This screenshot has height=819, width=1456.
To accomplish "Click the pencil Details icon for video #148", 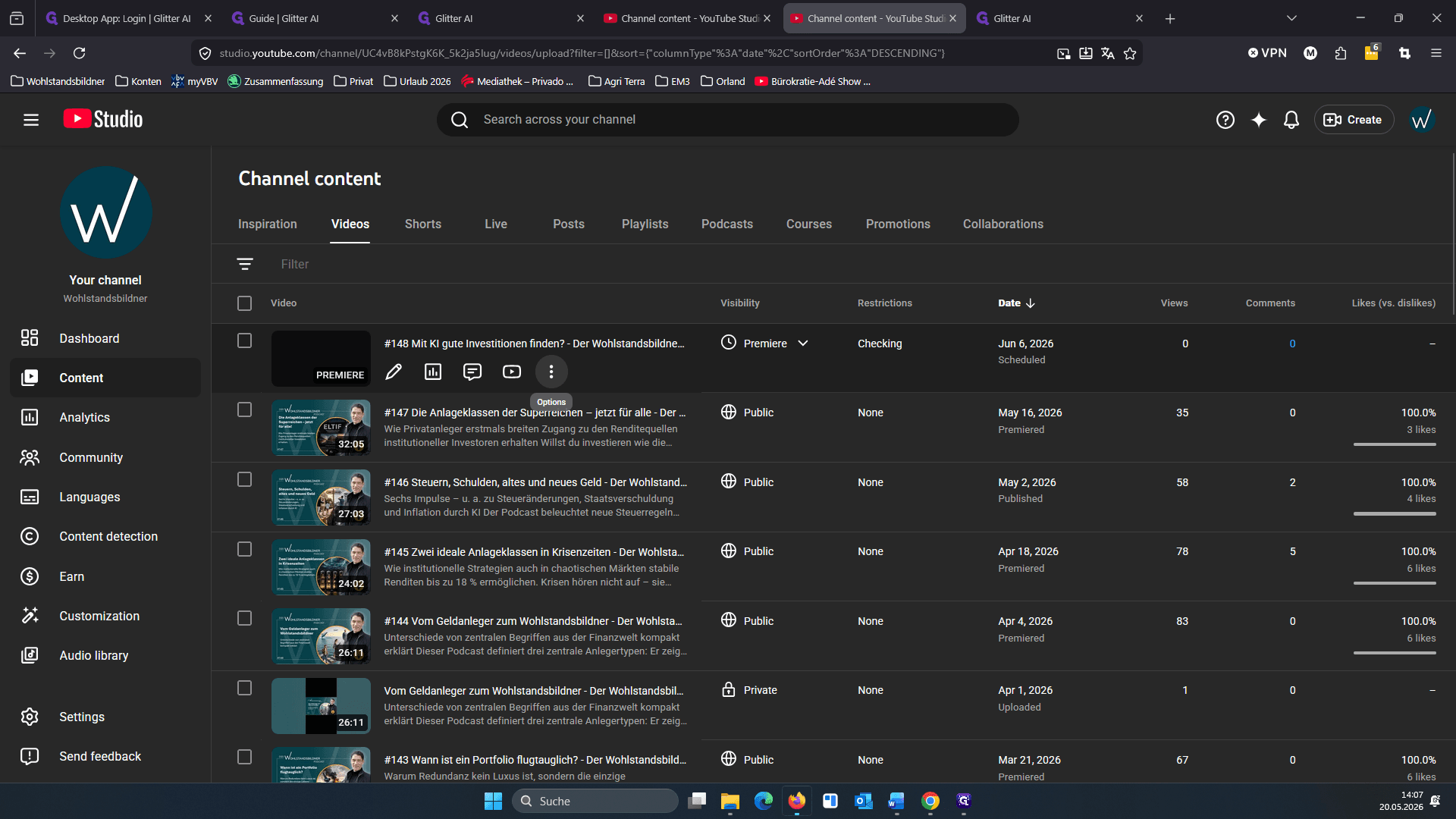I will 394,372.
